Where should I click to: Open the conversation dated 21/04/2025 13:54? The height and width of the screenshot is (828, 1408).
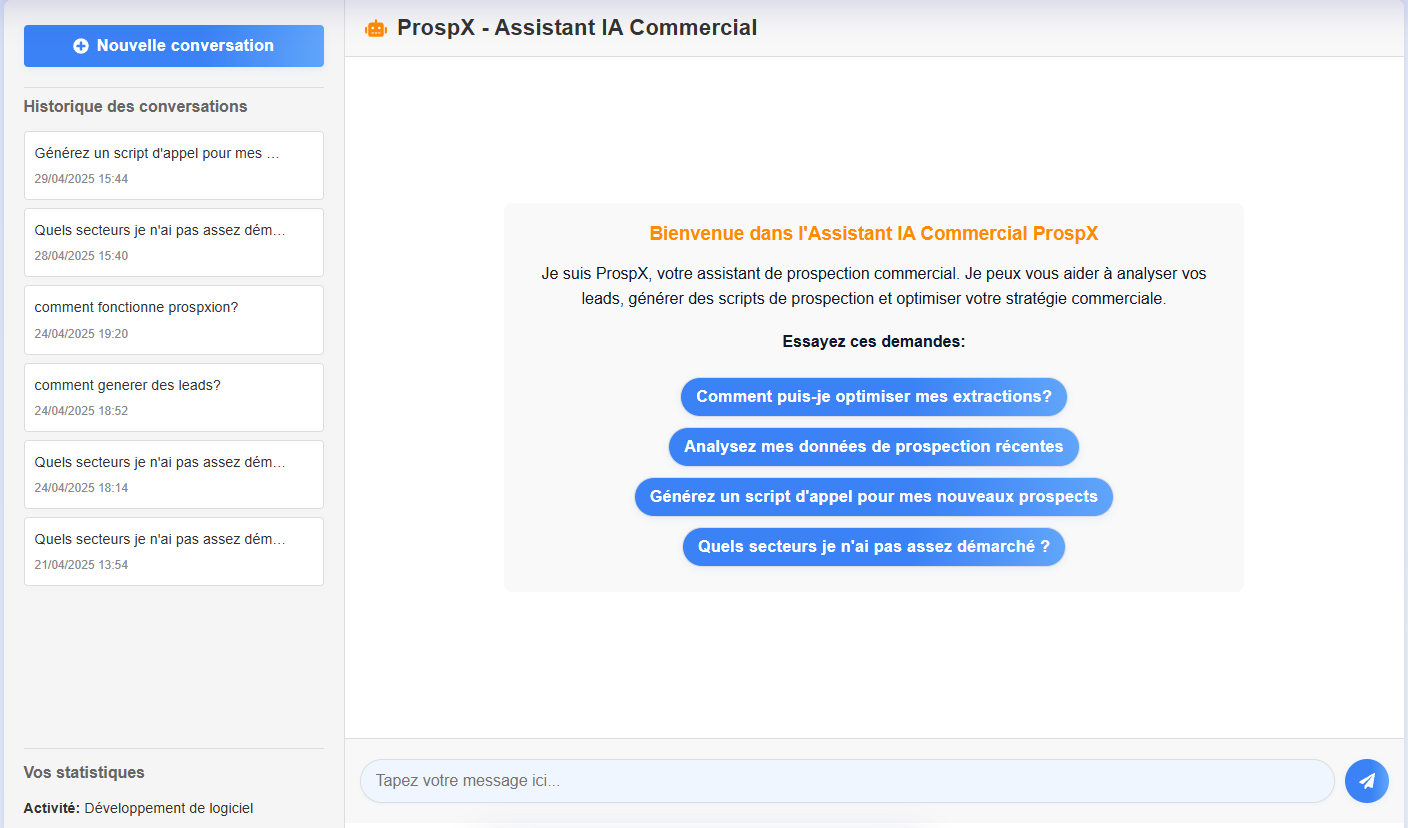[174, 551]
